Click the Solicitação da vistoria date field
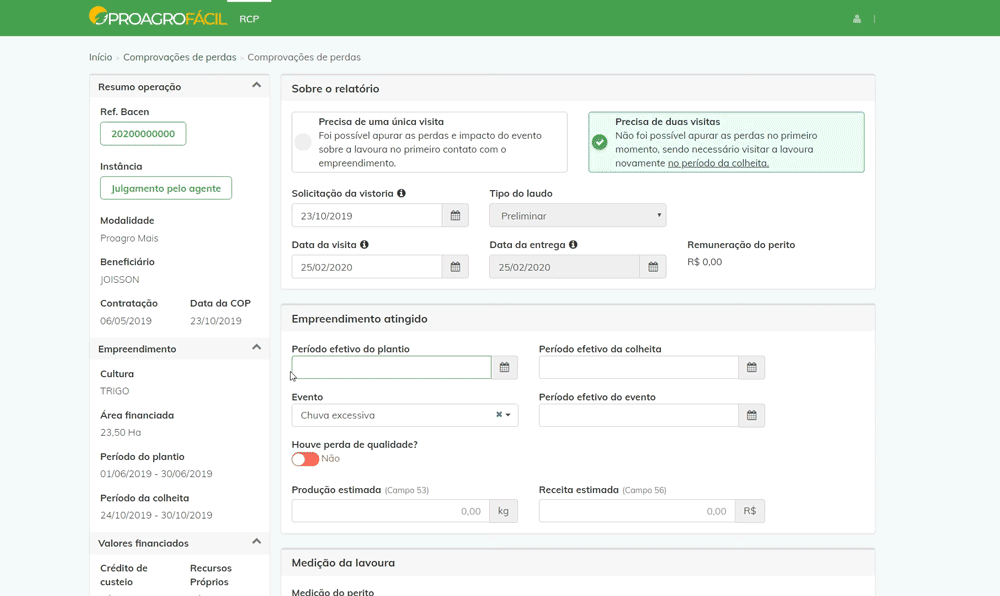The width and height of the screenshot is (1000, 596). click(367, 215)
